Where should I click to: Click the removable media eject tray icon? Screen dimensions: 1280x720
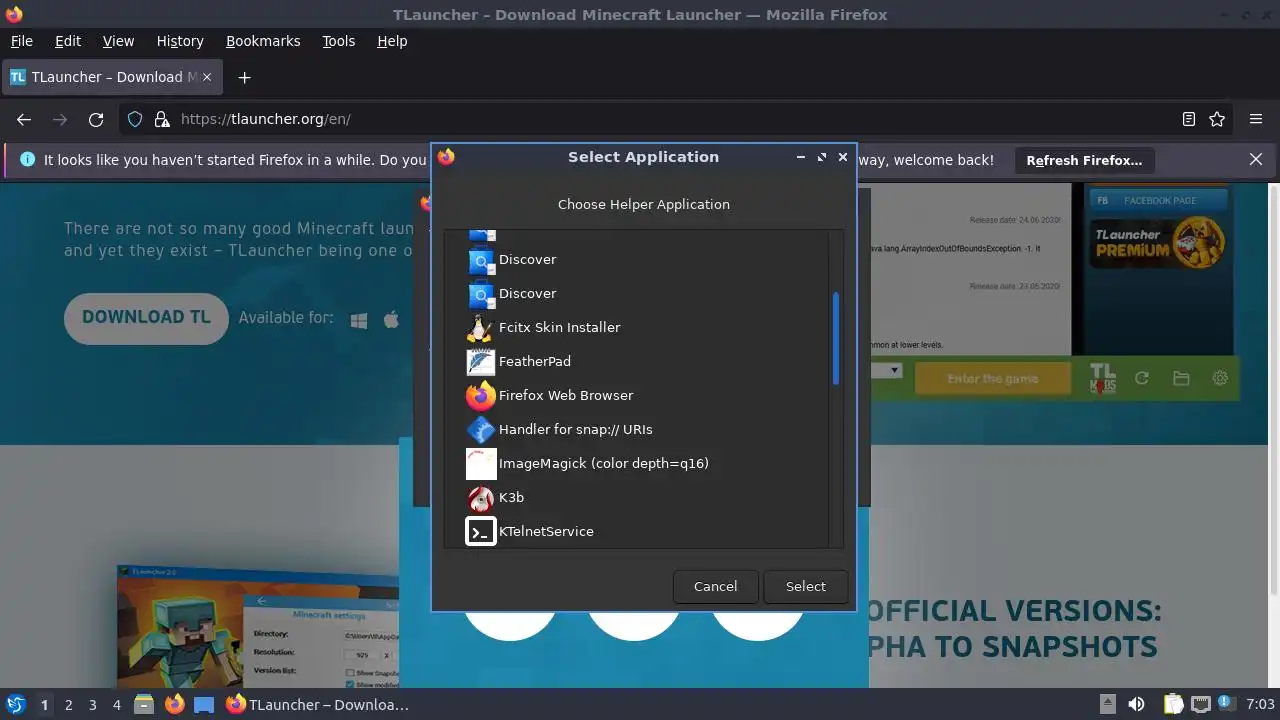pos(1107,705)
